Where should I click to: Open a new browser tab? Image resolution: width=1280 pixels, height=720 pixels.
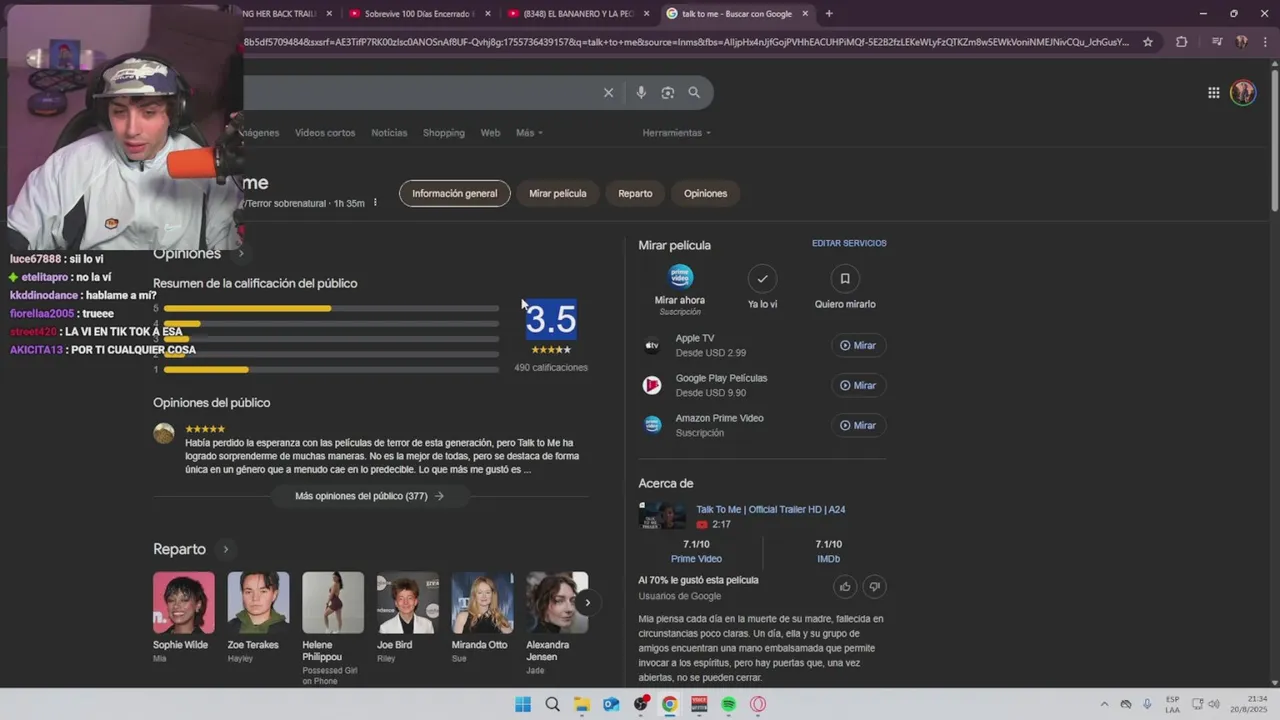tap(829, 14)
